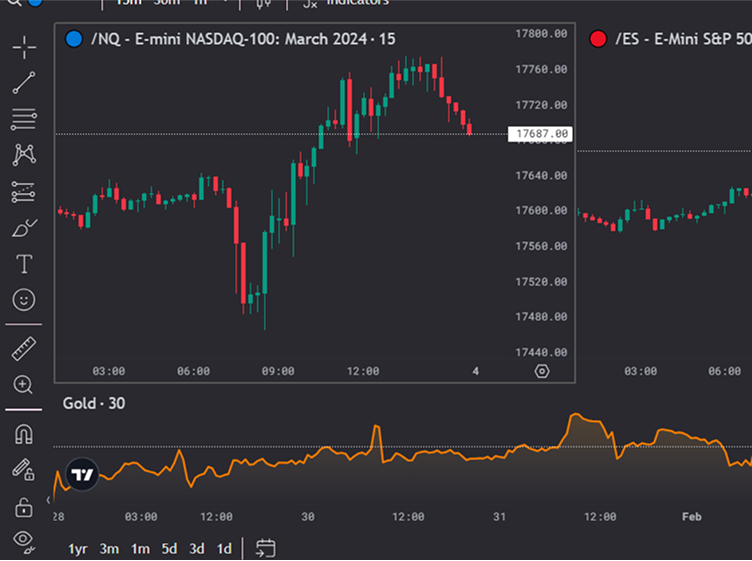752x561 pixels.
Task: Set the date range to 3d
Action: click(x=197, y=549)
